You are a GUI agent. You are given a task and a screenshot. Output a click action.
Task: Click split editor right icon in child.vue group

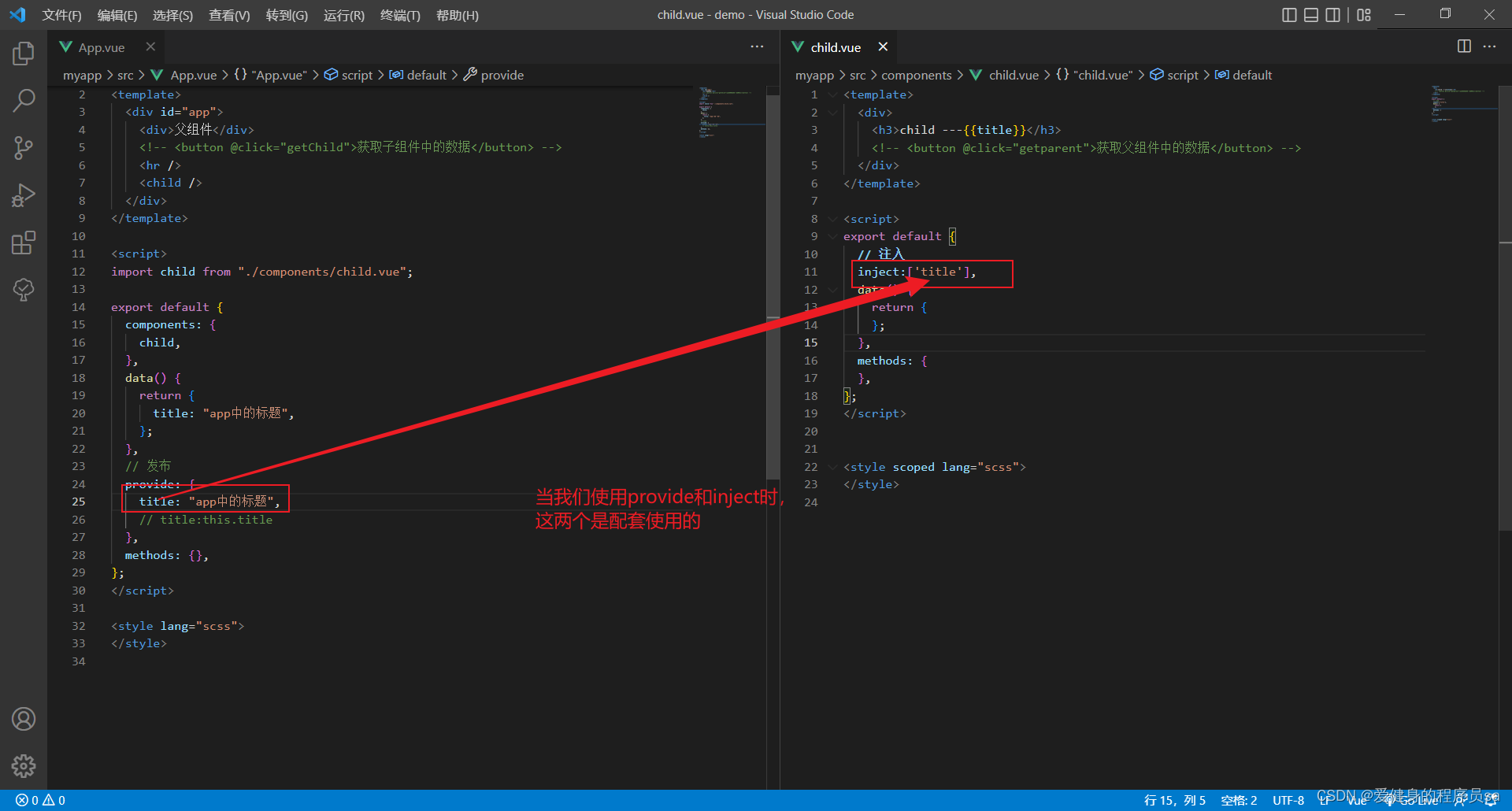point(1464,46)
